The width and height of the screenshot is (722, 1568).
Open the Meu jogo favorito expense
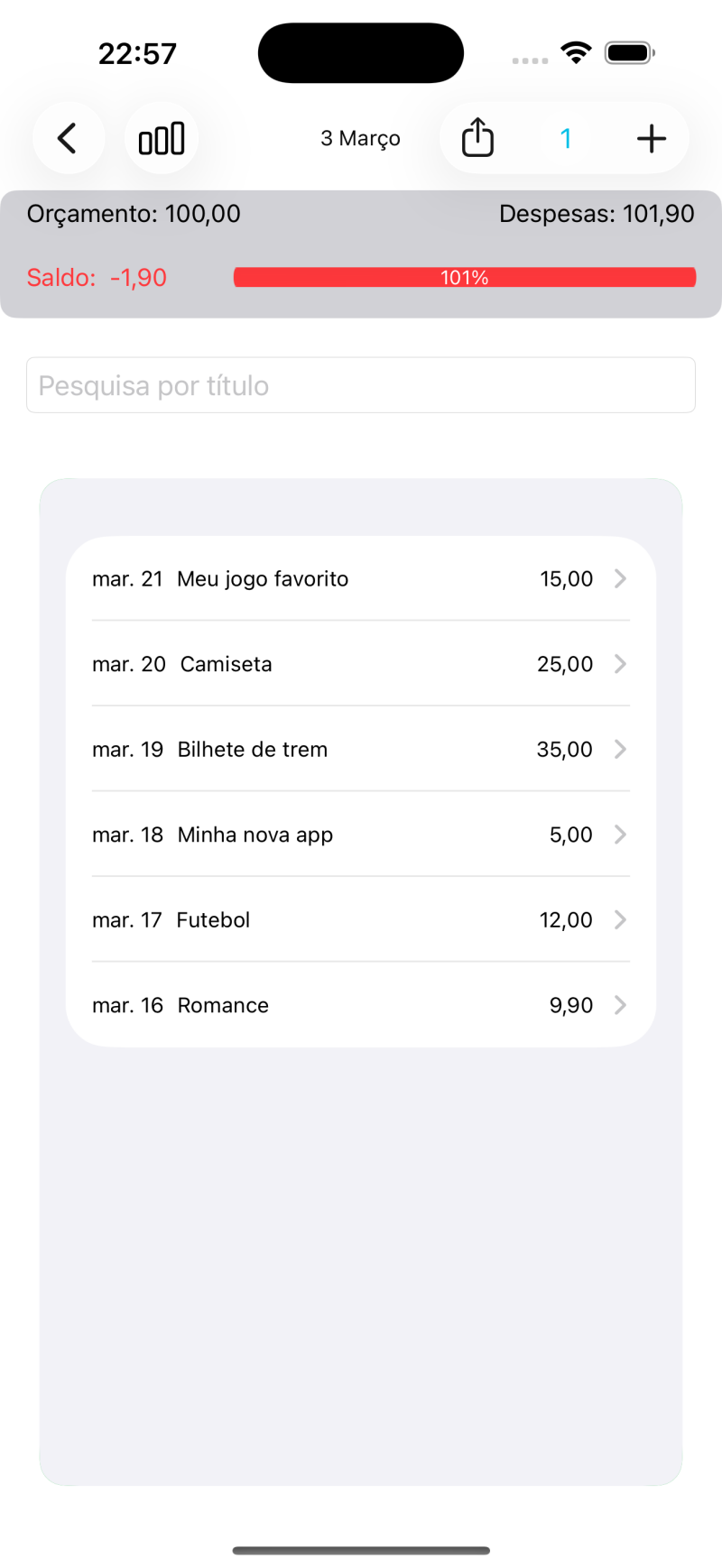pos(263,579)
